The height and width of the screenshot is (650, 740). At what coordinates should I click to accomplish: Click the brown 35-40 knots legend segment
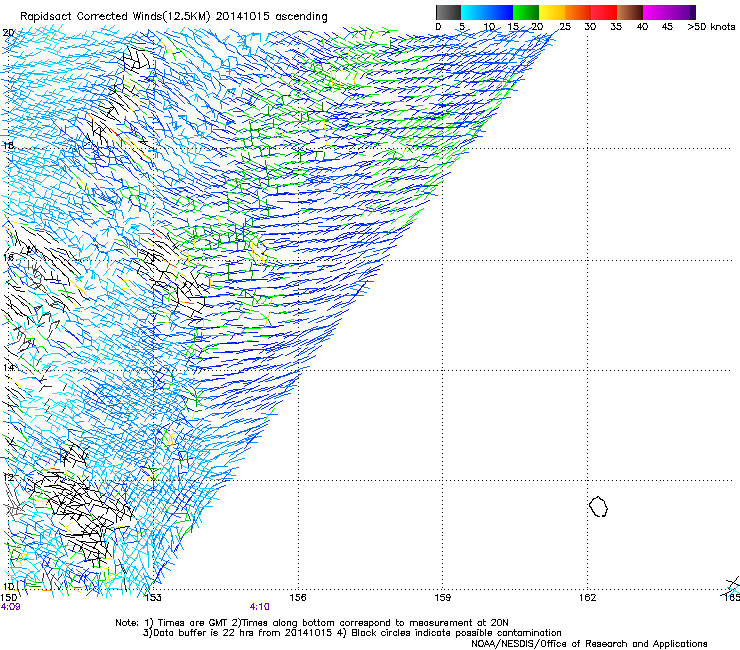click(630, 12)
